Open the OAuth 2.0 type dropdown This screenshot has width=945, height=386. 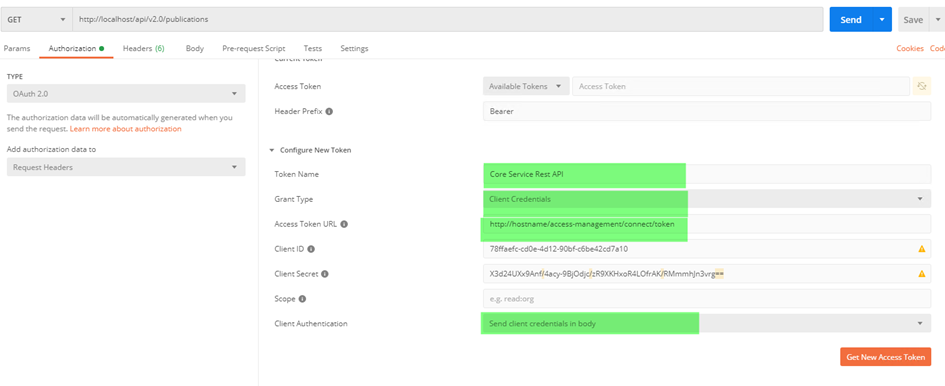(126, 93)
